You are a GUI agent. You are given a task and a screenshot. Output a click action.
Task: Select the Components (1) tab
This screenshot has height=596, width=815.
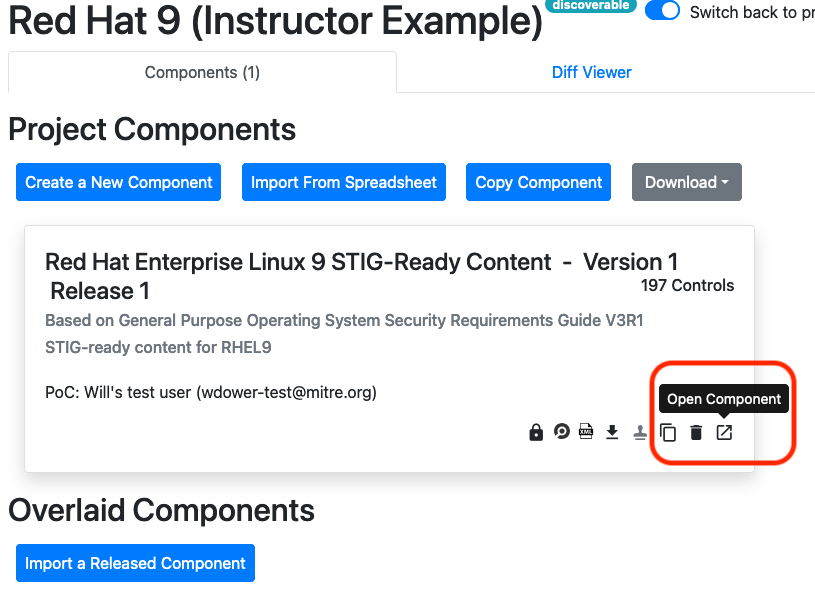201,72
